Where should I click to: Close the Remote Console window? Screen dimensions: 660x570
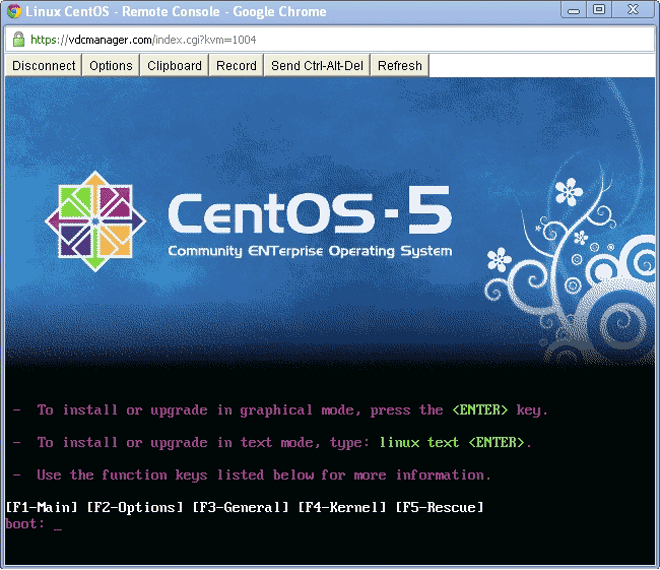[634, 10]
